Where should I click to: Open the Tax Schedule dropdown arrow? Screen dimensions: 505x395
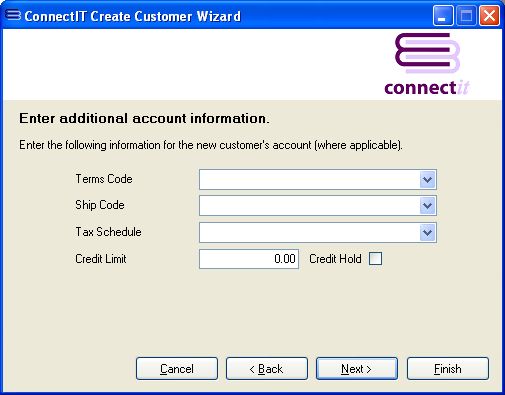427,232
